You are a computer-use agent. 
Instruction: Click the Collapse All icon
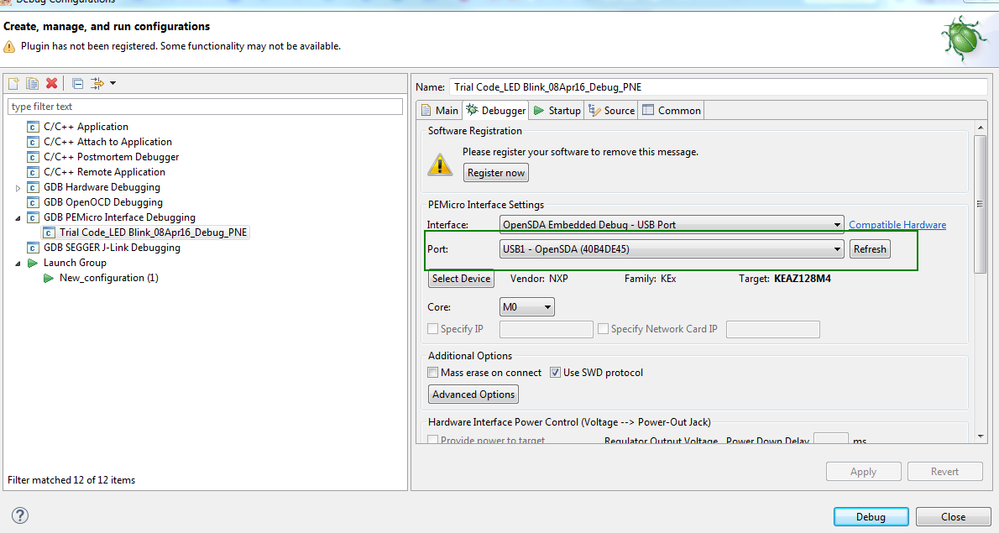(78, 83)
